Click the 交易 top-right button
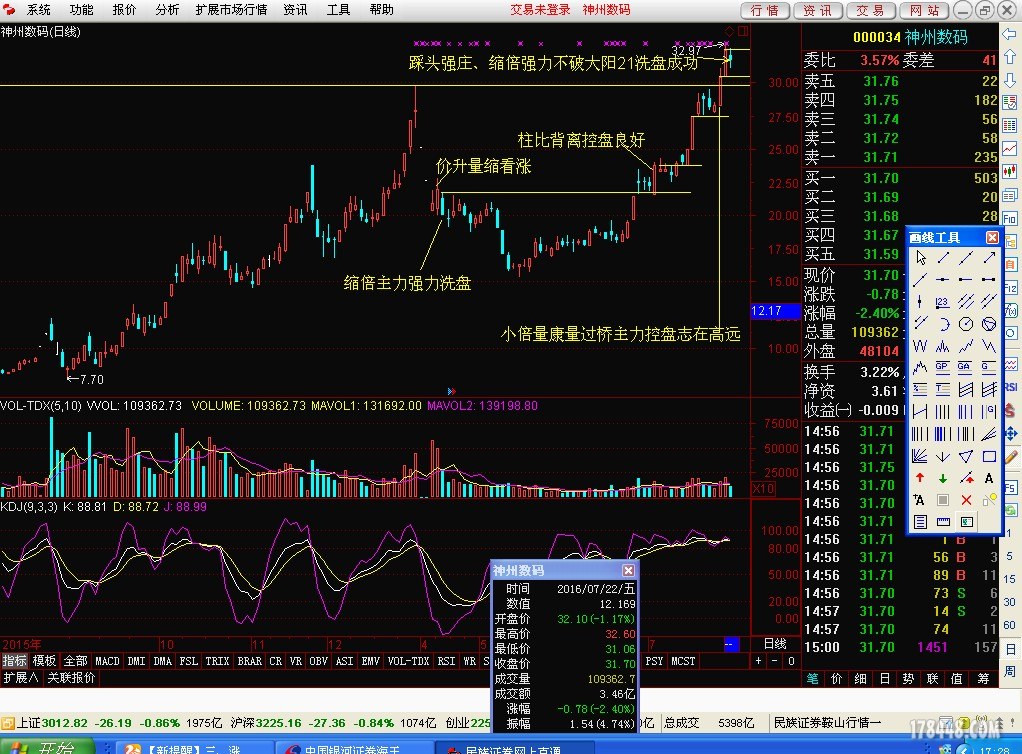Image resolution: width=1022 pixels, height=754 pixels. 871,10
